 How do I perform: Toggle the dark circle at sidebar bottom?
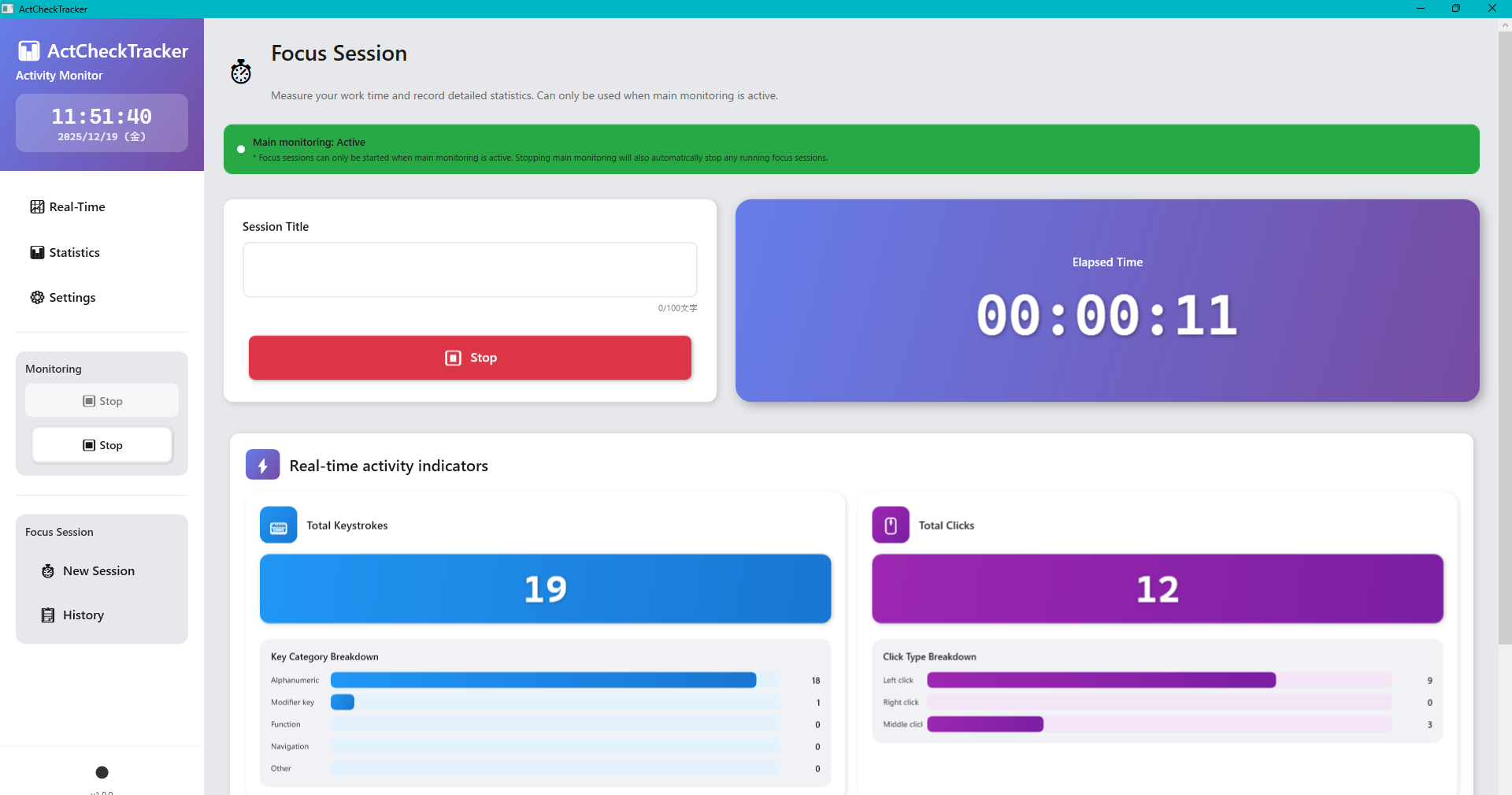coord(102,772)
